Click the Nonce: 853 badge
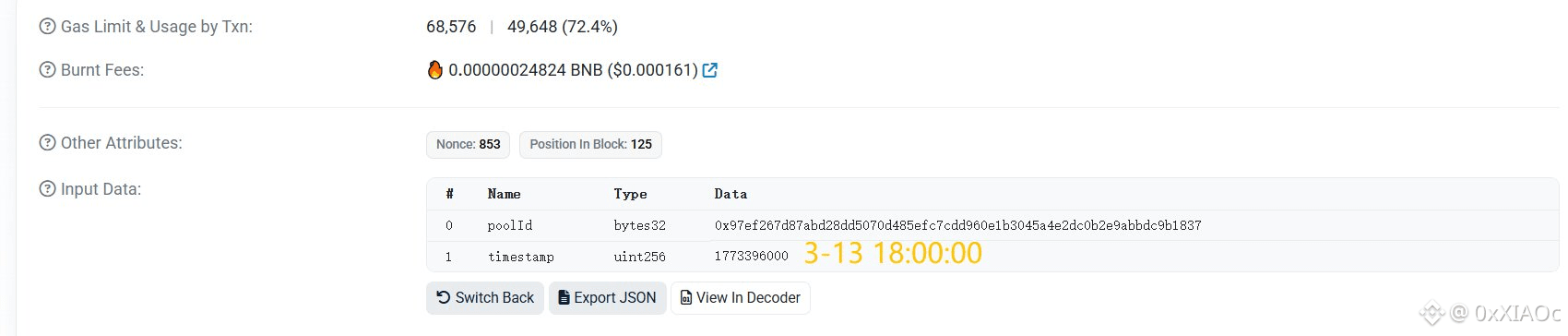 coord(469,144)
